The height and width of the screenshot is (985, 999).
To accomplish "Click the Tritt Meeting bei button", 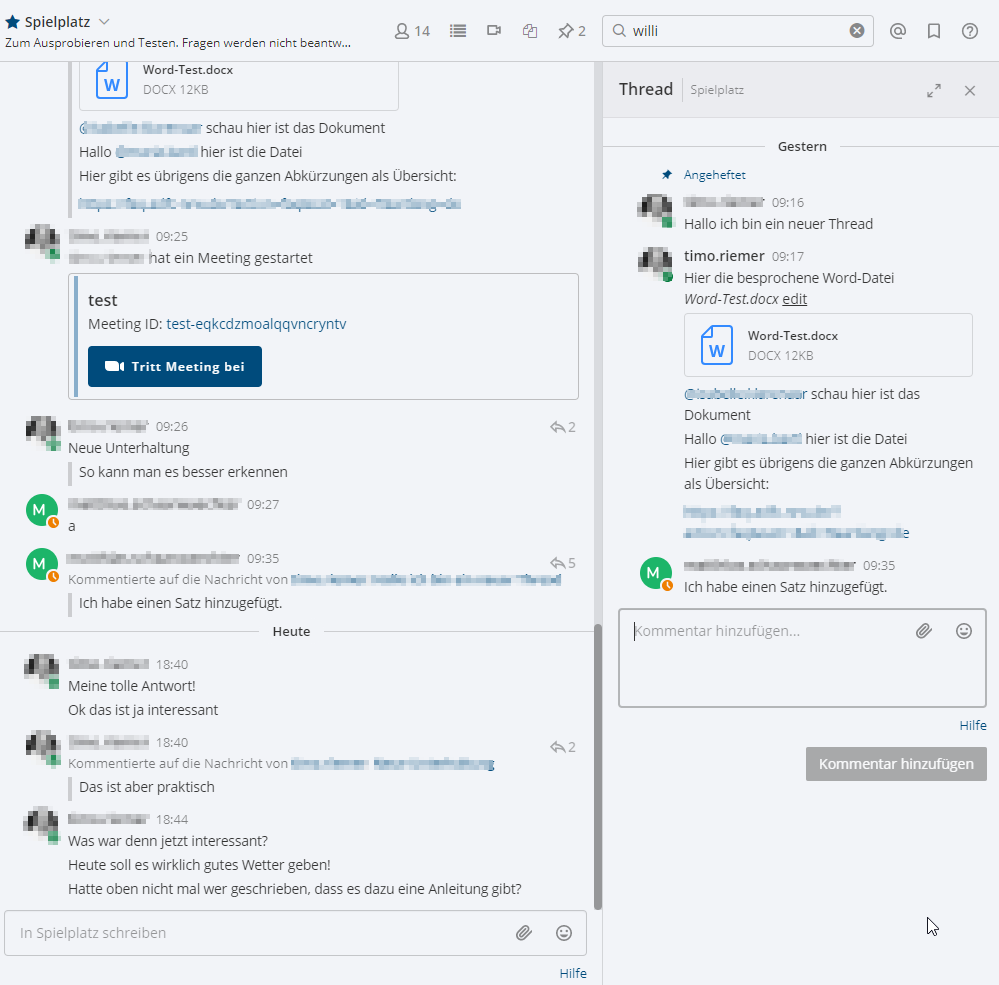I will pos(175,367).
